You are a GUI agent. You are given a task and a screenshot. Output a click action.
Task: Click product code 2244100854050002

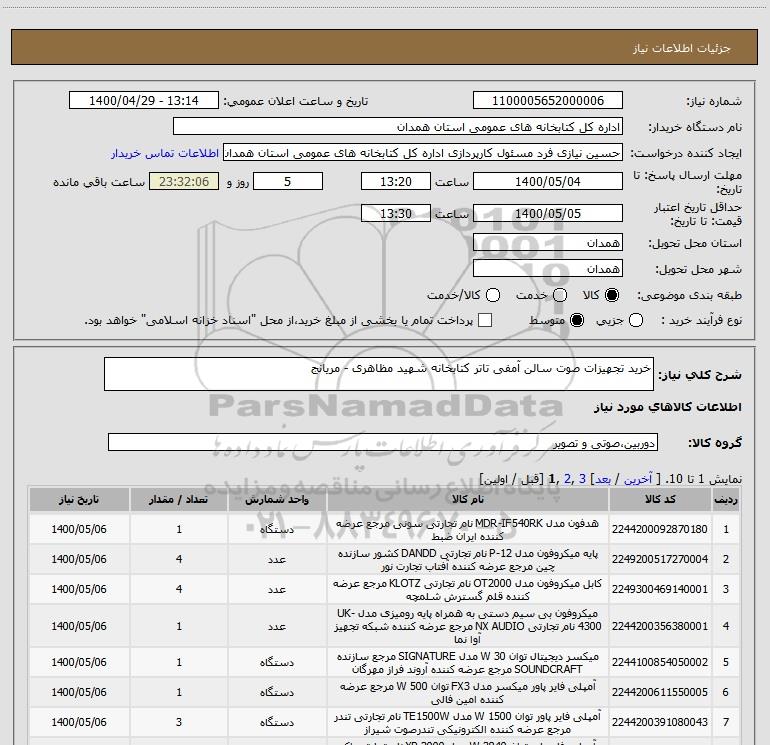pyautogui.click(x=660, y=662)
